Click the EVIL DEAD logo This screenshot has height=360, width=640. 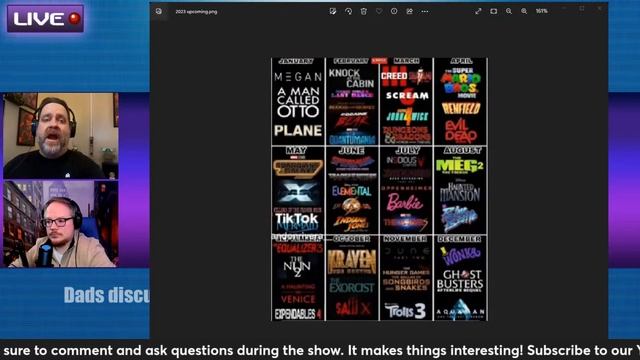coord(461,131)
